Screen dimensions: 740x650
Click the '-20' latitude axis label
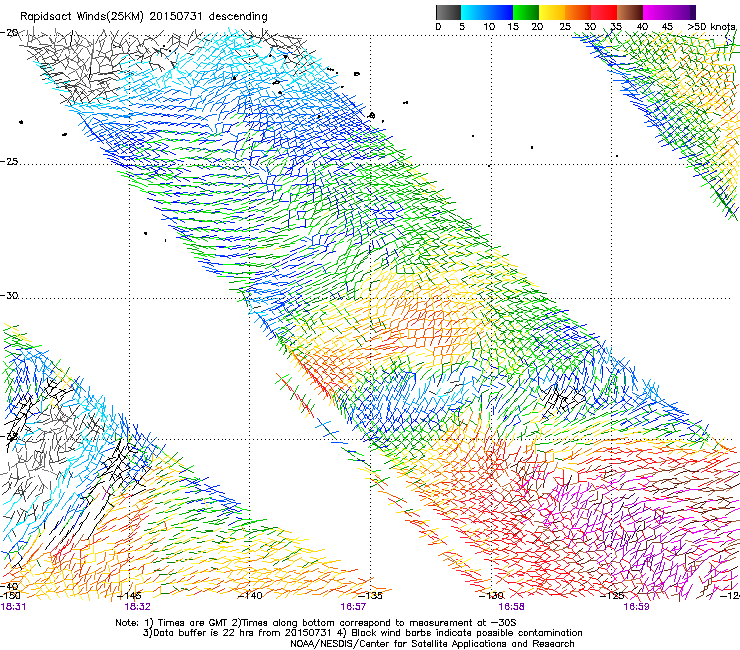pos(9,33)
